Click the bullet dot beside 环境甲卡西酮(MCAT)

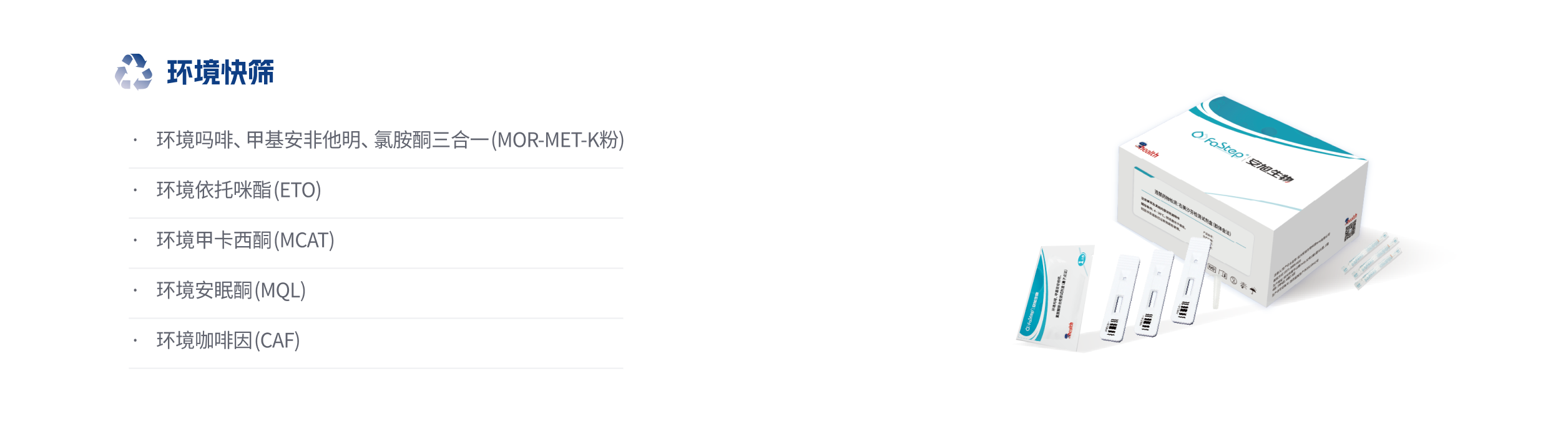[135, 240]
